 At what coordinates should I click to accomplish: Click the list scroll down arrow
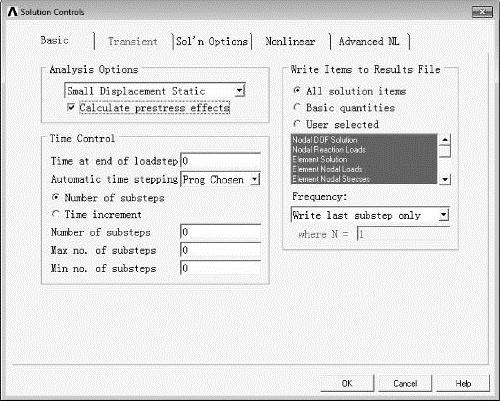pyautogui.click(x=445, y=179)
